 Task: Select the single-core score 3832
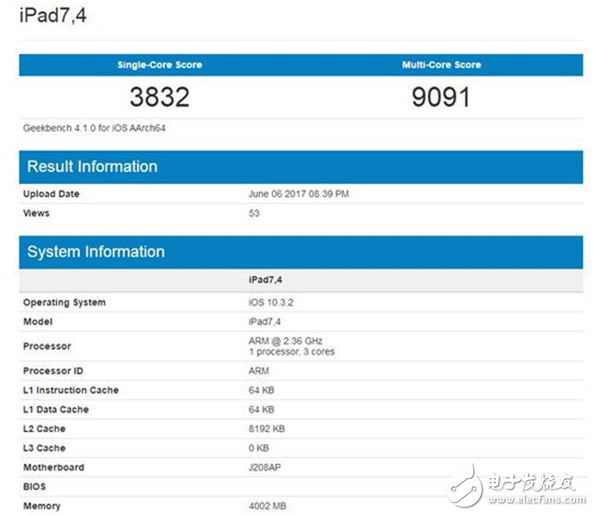click(x=159, y=97)
